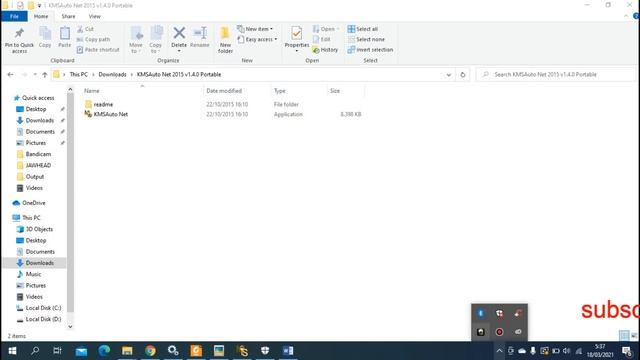640x360 pixels.
Task: Refresh the folder view
Action: coord(463,75)
